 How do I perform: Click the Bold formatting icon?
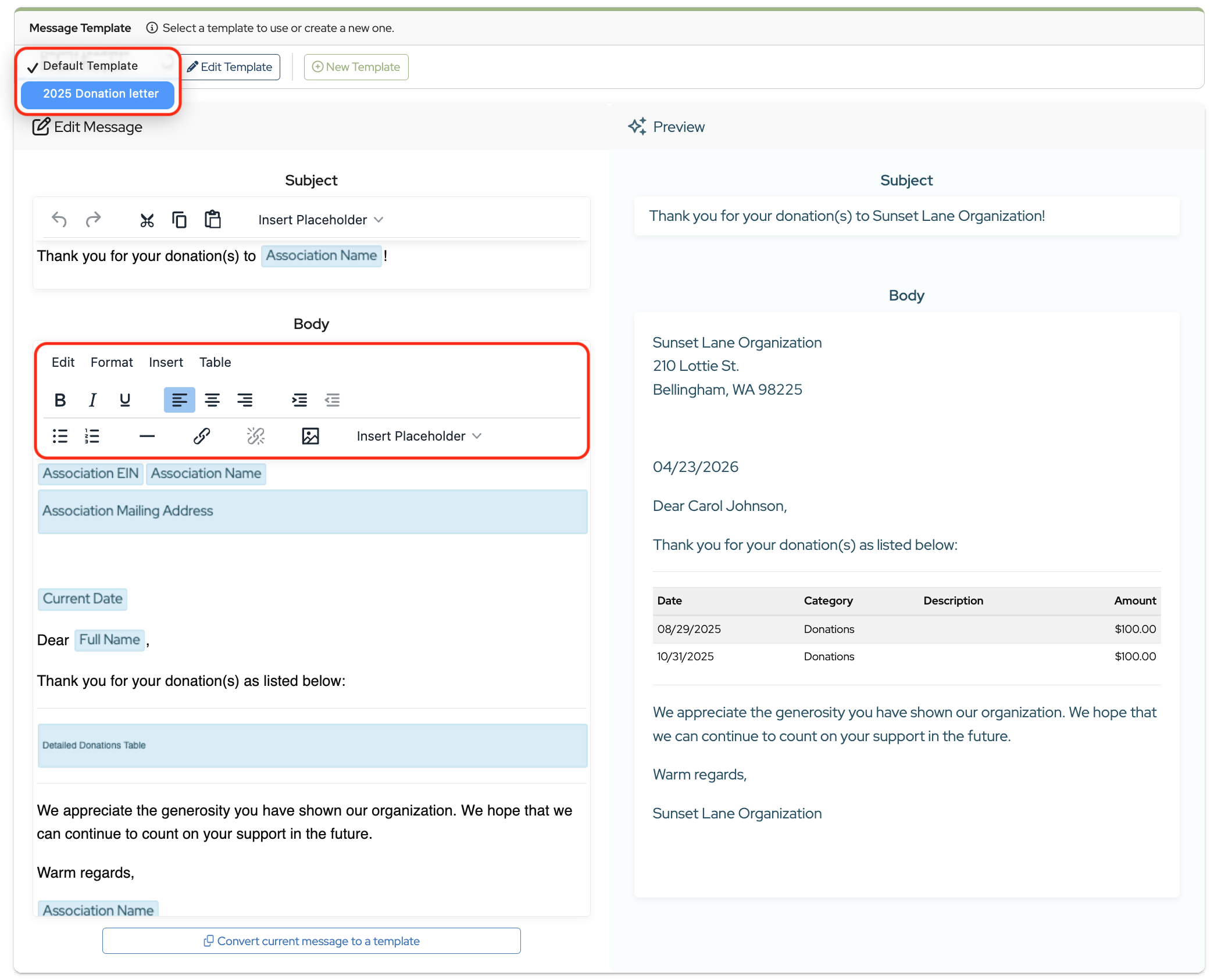pyautogui.click(x=60, y=400)
